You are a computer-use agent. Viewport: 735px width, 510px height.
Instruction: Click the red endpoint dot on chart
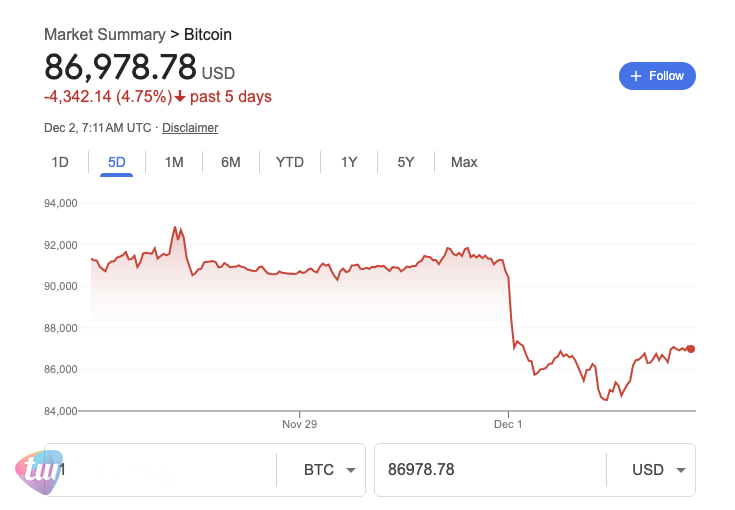click(691, 349)
